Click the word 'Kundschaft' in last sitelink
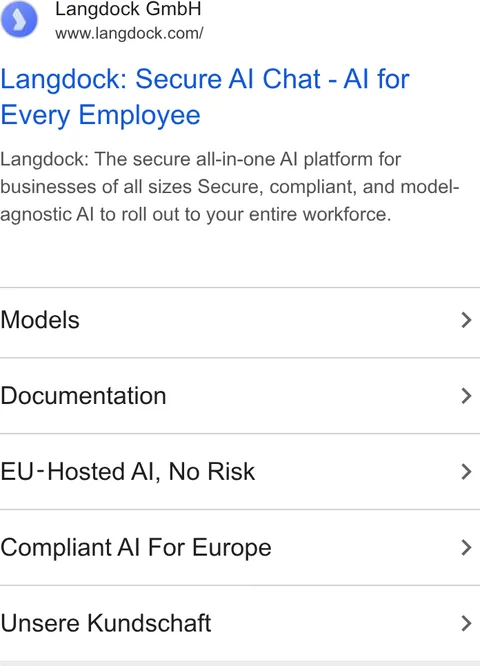This screenshot has width=480, height=666. [x=149, y=623]
